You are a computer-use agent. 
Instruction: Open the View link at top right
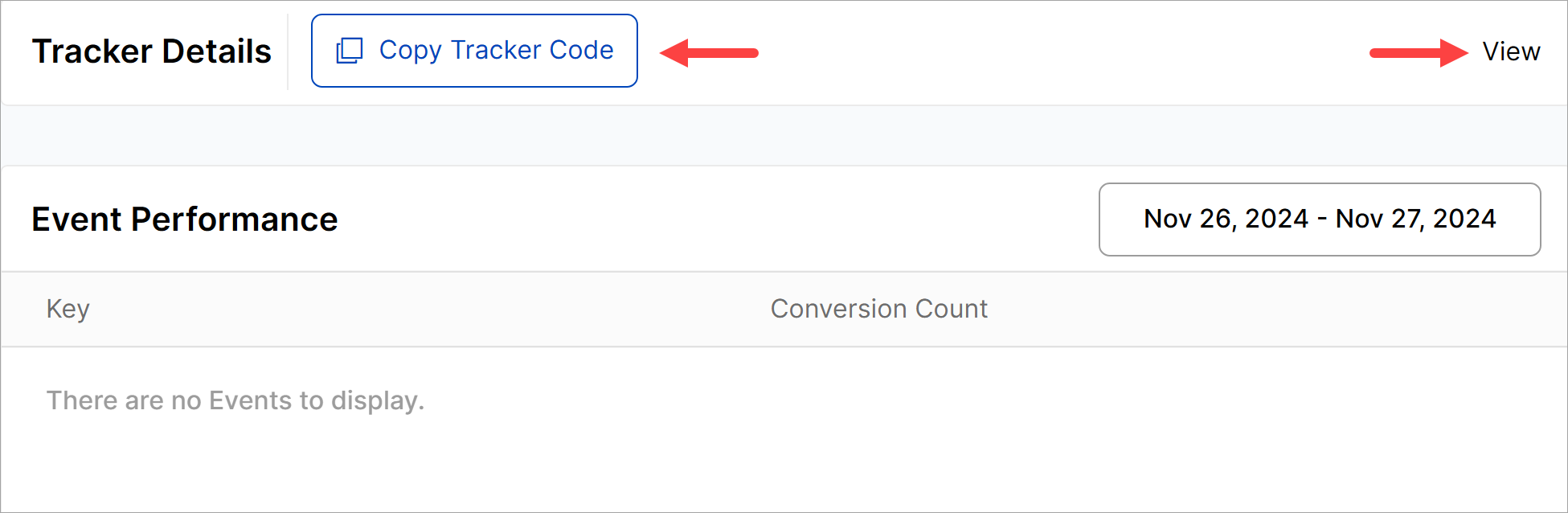(x=1511, y=51)
